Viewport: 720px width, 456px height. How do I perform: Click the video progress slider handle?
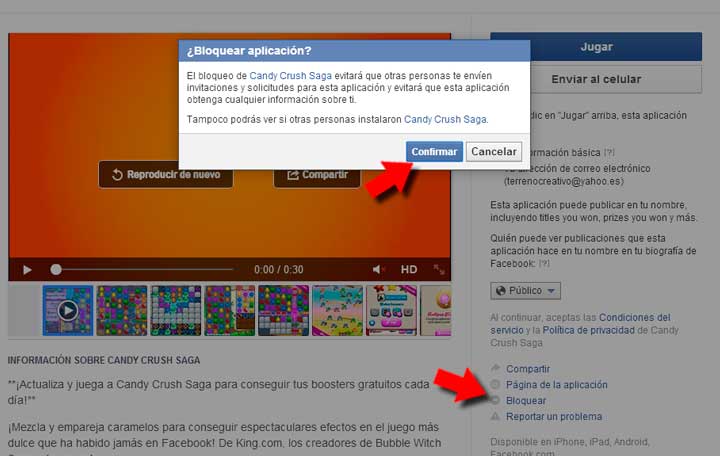[x=56, y=269]
